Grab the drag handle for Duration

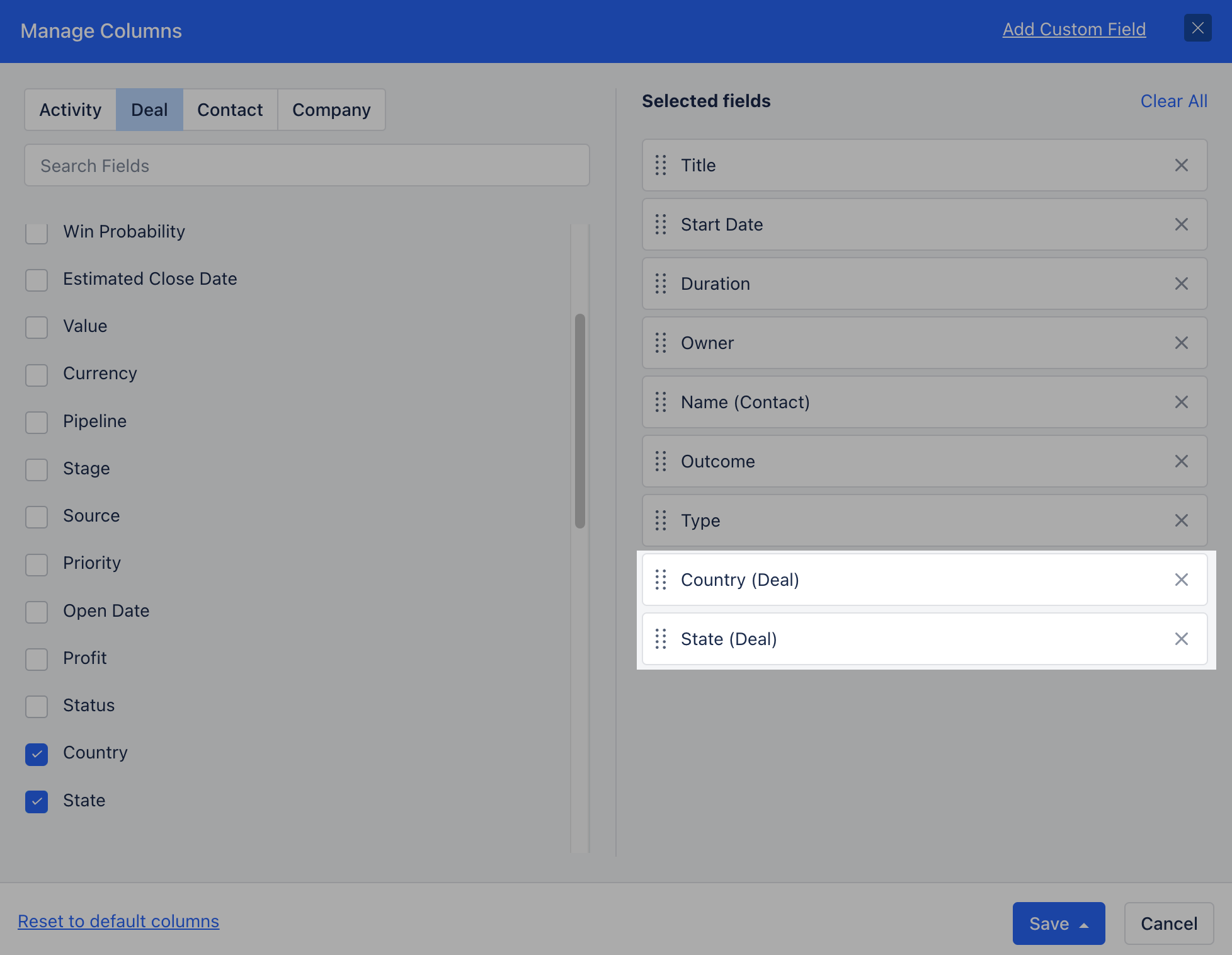[x=661, y=283]
